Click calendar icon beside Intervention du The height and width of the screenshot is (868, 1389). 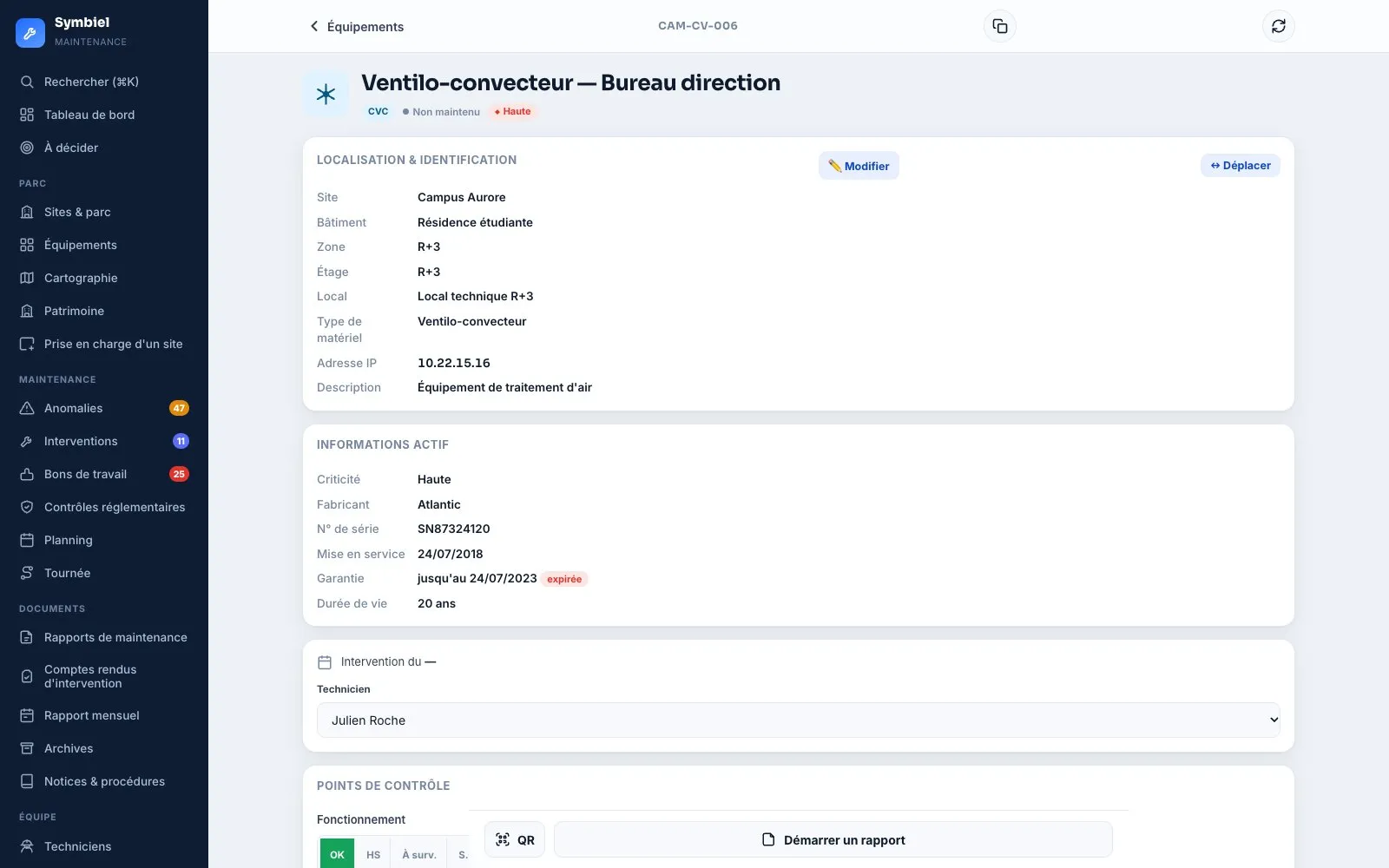(x=325, y=662)
